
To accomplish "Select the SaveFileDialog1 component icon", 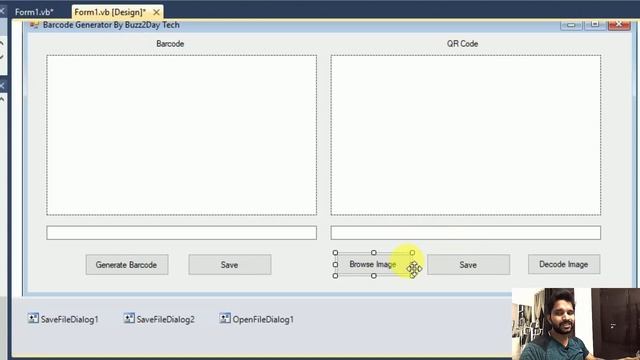I will (x=33, y=318).
